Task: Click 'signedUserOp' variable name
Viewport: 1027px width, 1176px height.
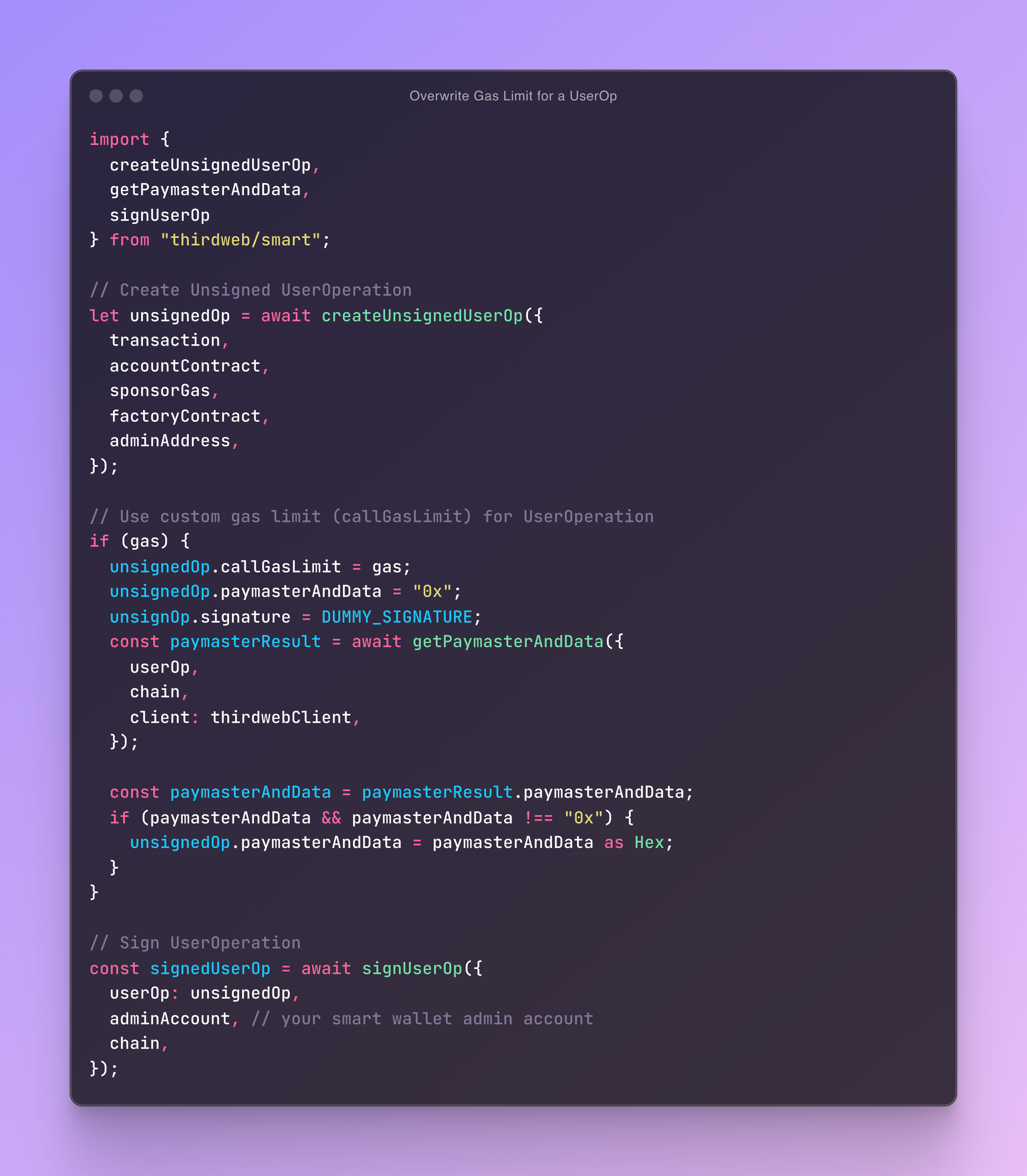Action: tap(210, 968)
